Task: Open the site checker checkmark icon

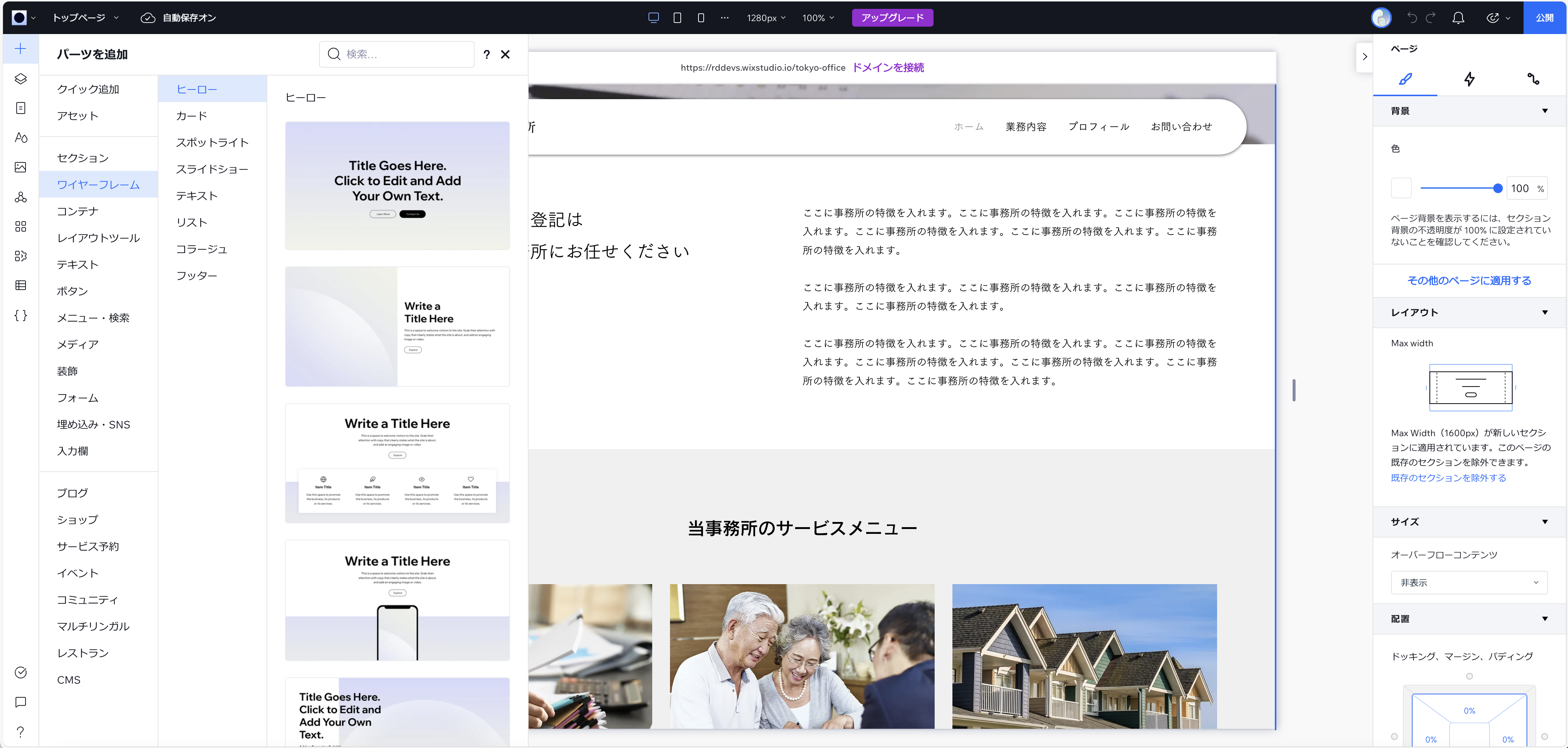Action: click(21, 673)
